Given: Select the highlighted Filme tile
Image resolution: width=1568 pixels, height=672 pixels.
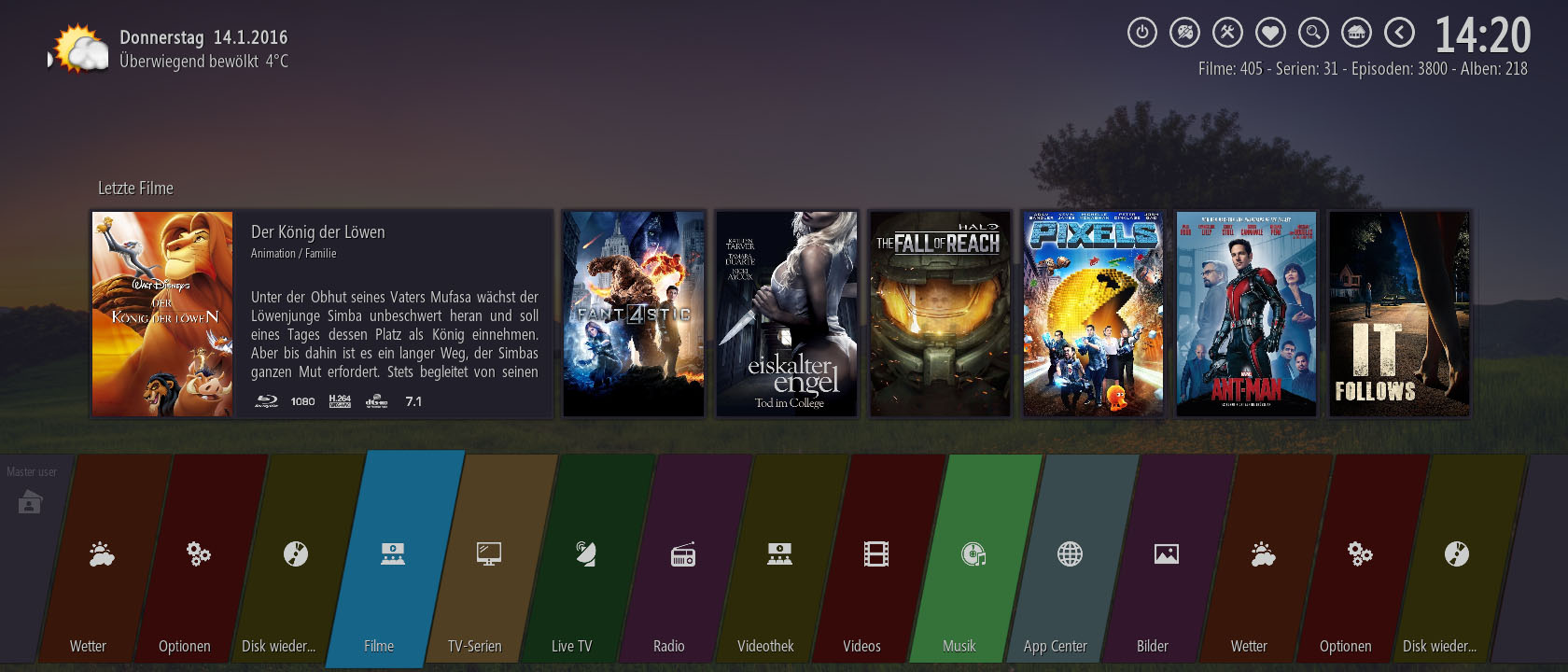Looking at the screenshot, I should (x=393, y=558).
